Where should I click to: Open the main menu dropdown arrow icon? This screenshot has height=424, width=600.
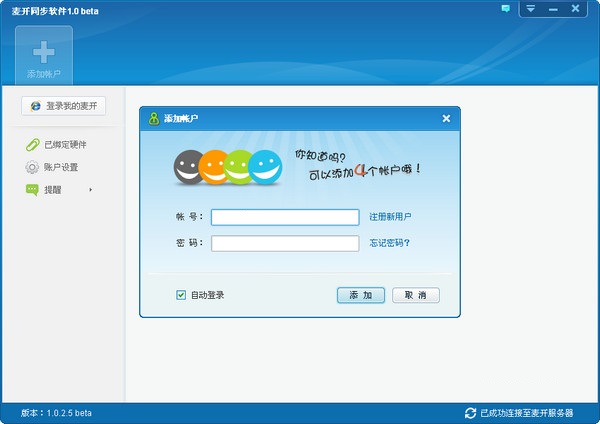click(x=530, y=8)
